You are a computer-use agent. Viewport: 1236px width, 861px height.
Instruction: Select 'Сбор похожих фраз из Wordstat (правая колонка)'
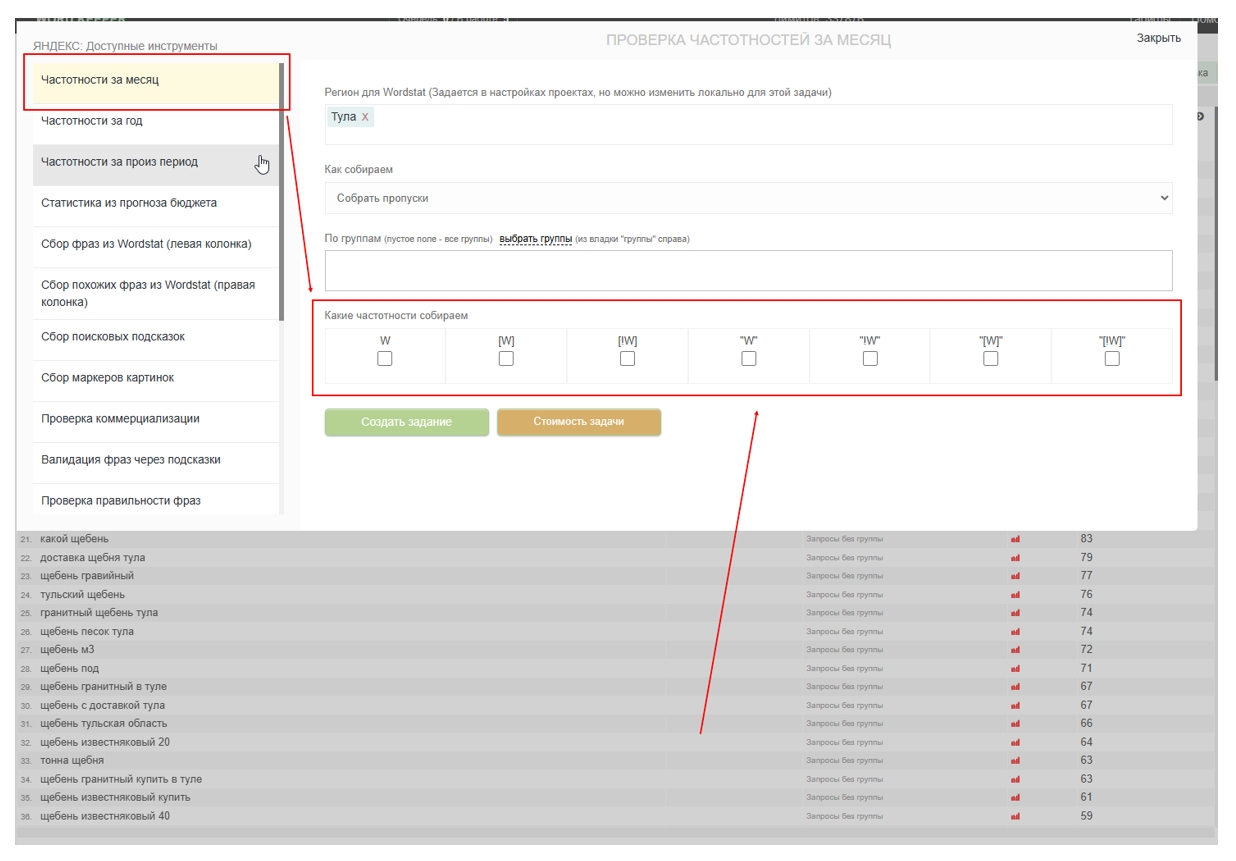(x=156, y=293)
